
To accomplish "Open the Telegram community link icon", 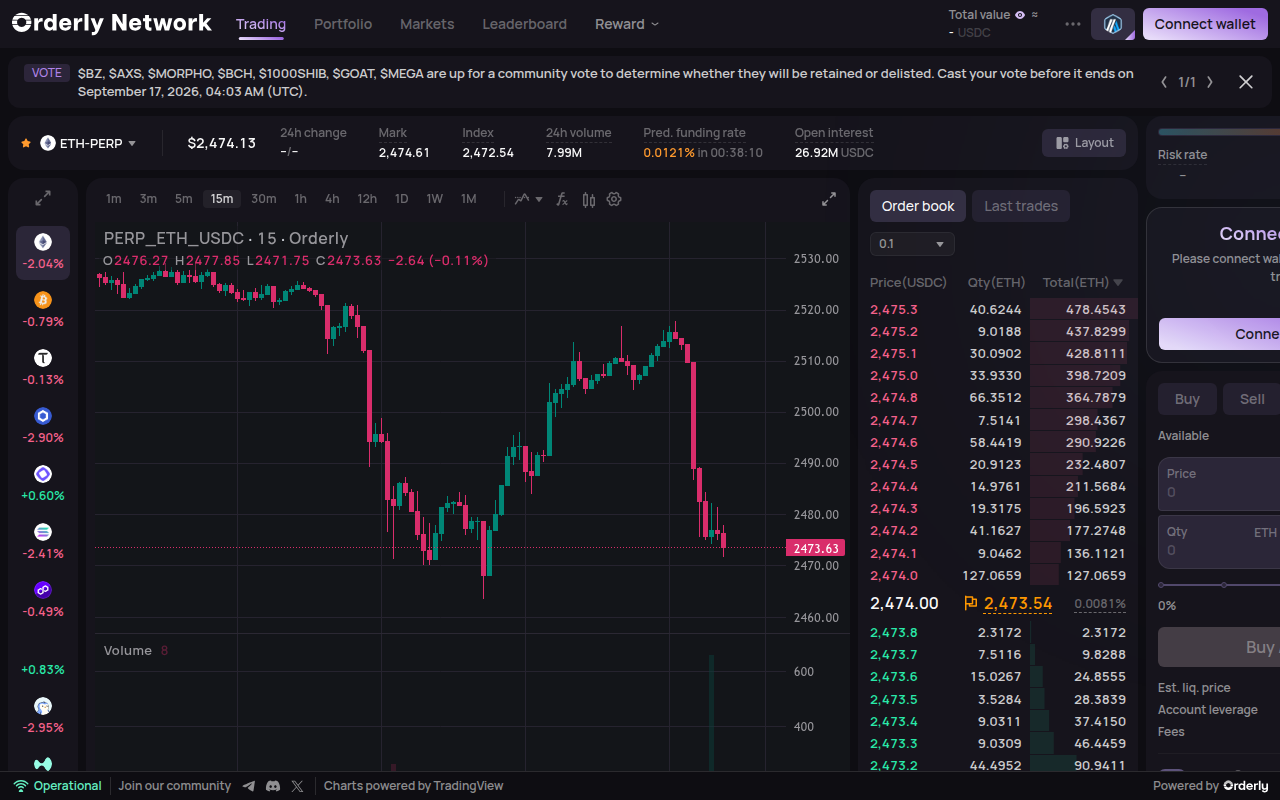I will [x=249, y=786].
